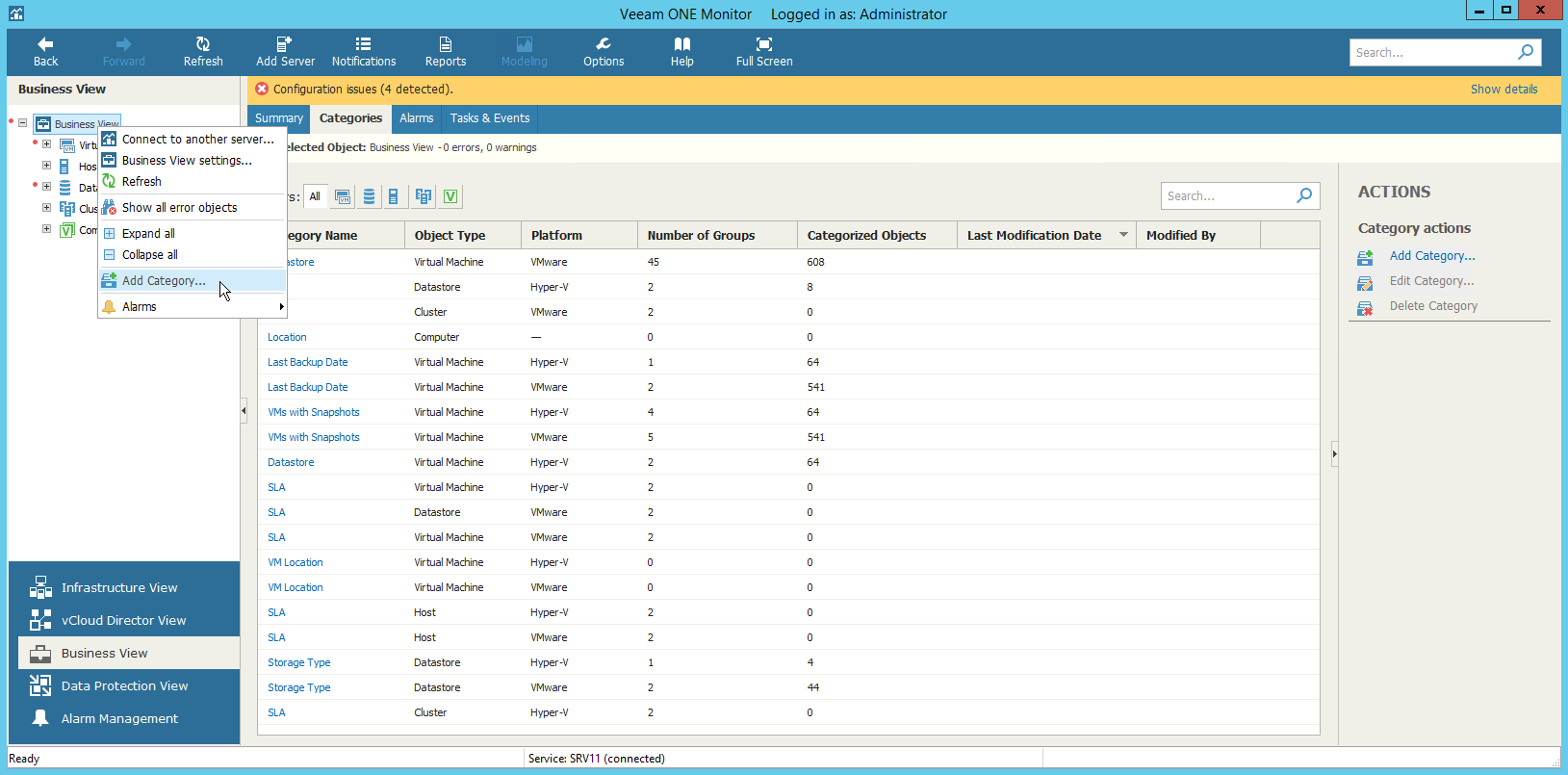Sort by Categorized Objects column header

coord(877,235)
